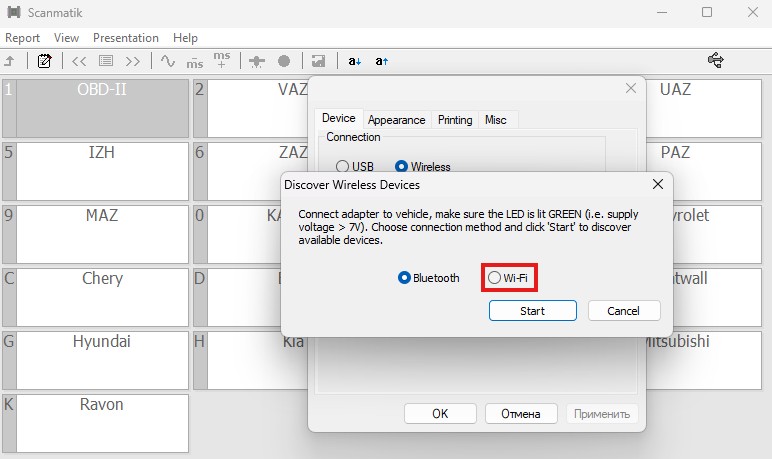
Task: Select the Hyundai vehicle tile
Action: click(102, 360)
